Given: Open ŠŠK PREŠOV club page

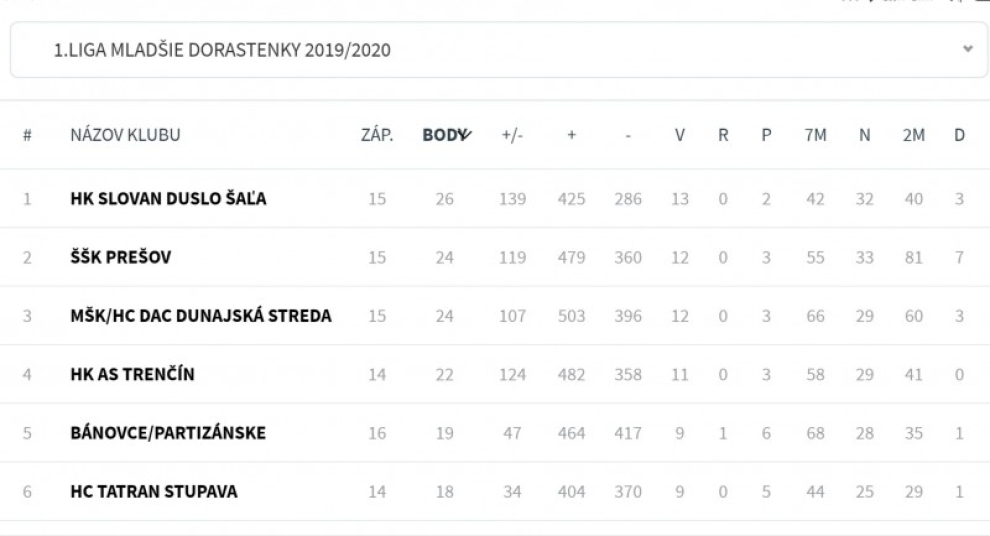Looking at the screenshot, I should click(x=121, y=258).
